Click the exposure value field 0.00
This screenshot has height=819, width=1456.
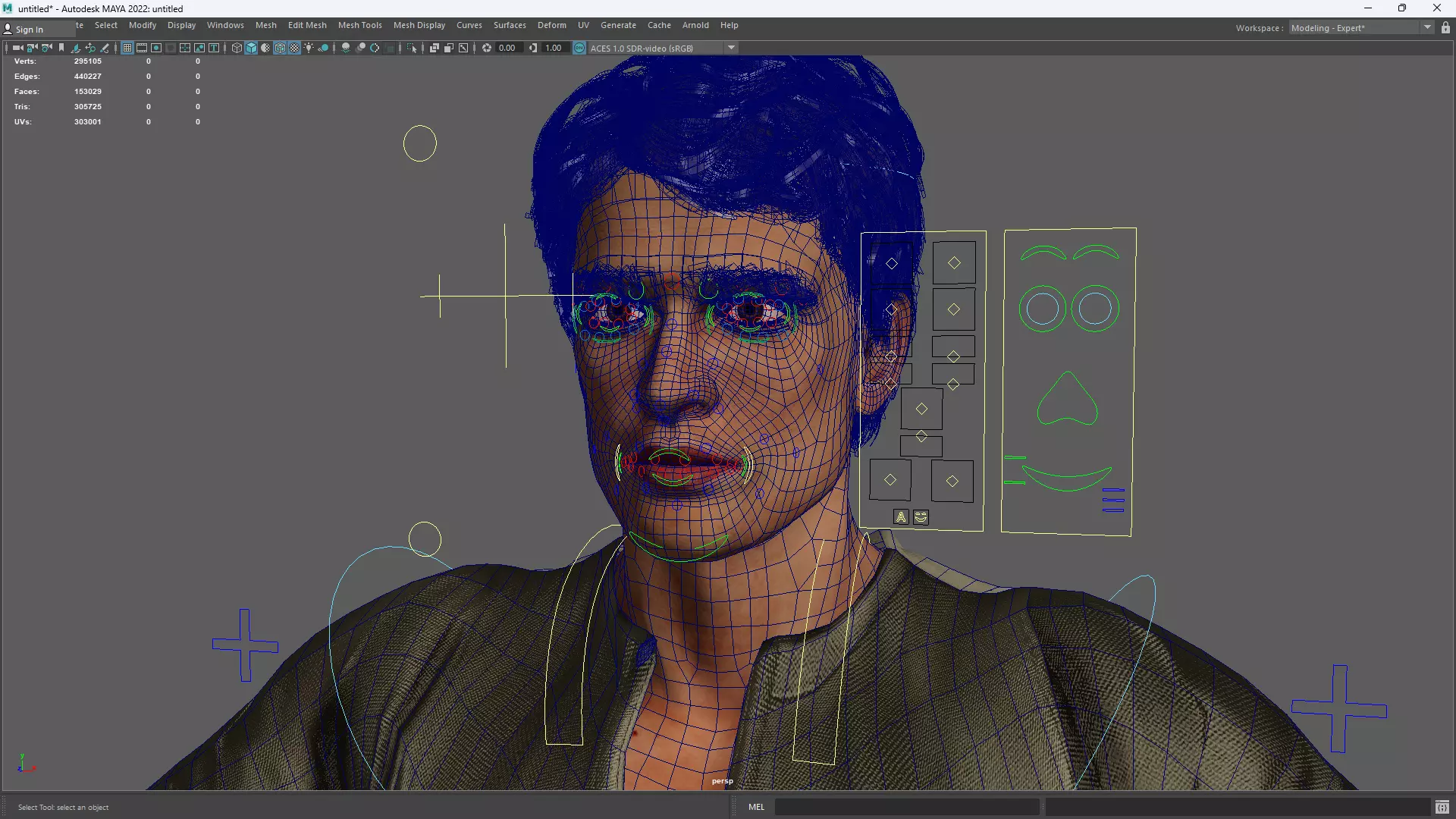(507, 48)
